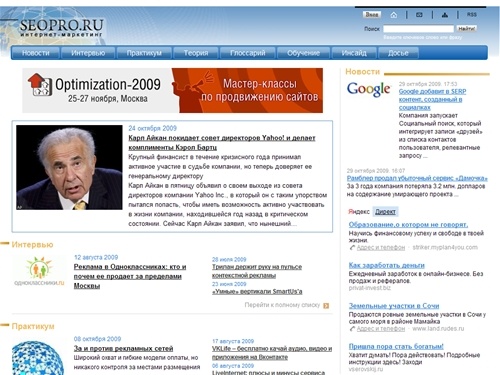
Task: Open «Умные» вертикали SmartUs'a link
Action: [x=257, y=292]
